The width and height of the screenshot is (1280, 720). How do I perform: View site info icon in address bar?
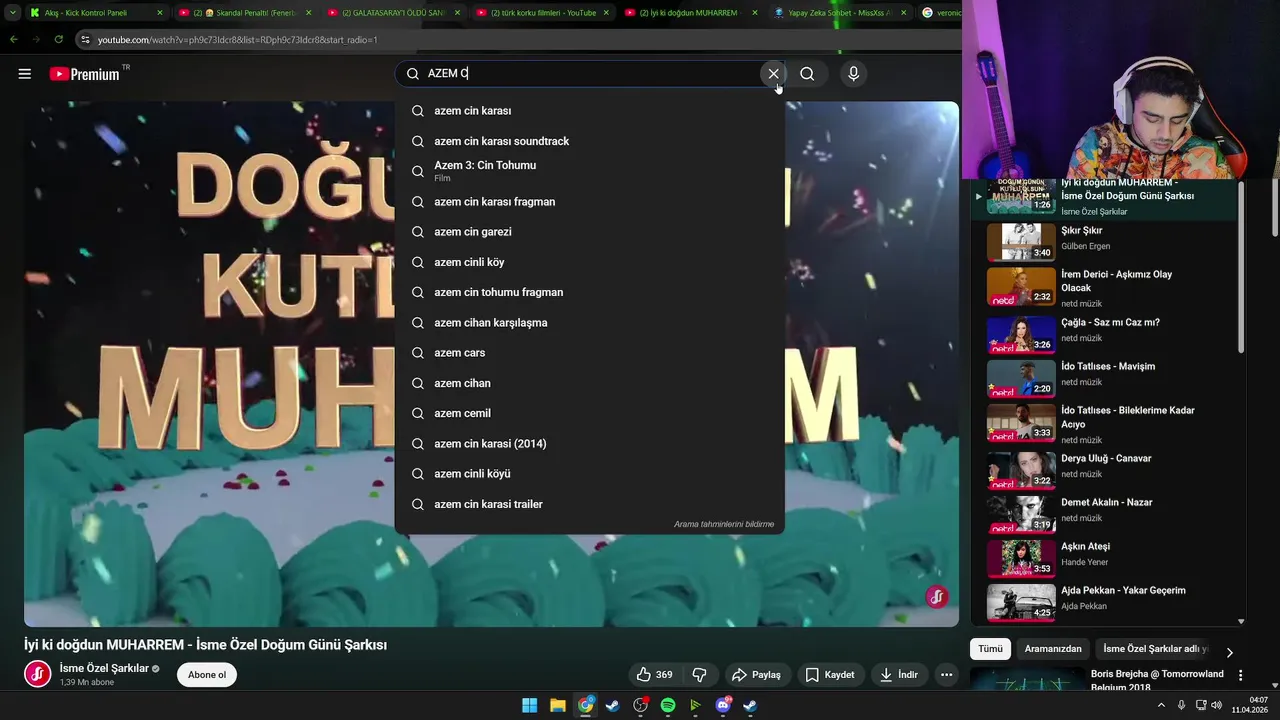click(x=86, y=40)
